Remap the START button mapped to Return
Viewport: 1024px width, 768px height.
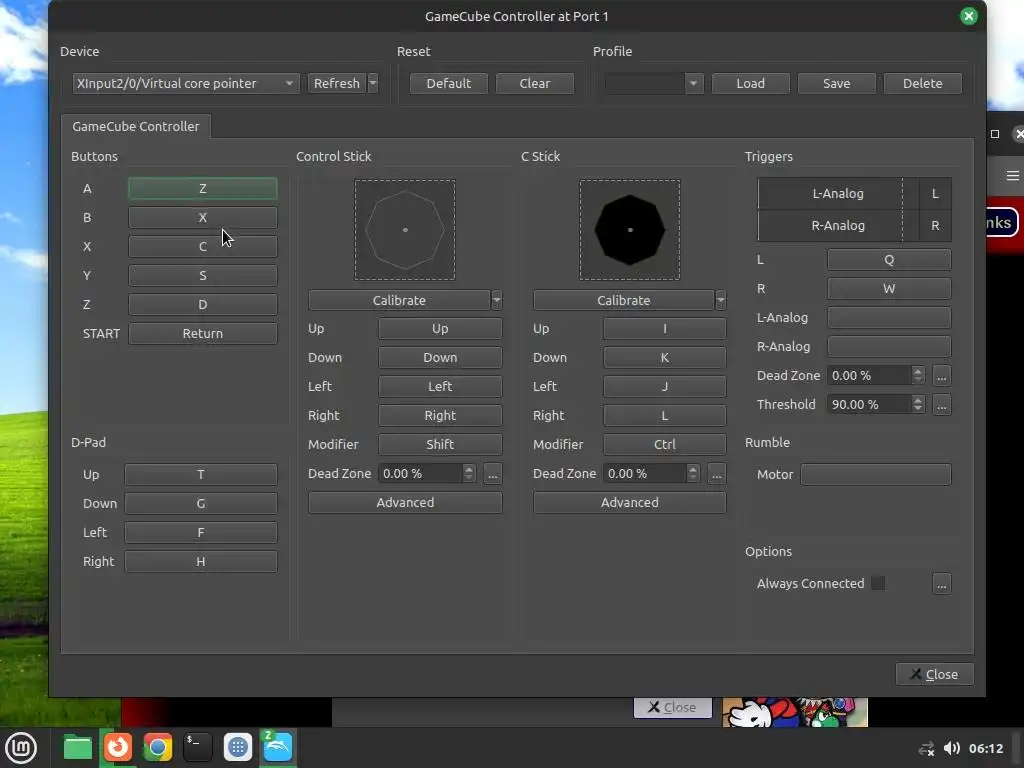pos(202,333)
